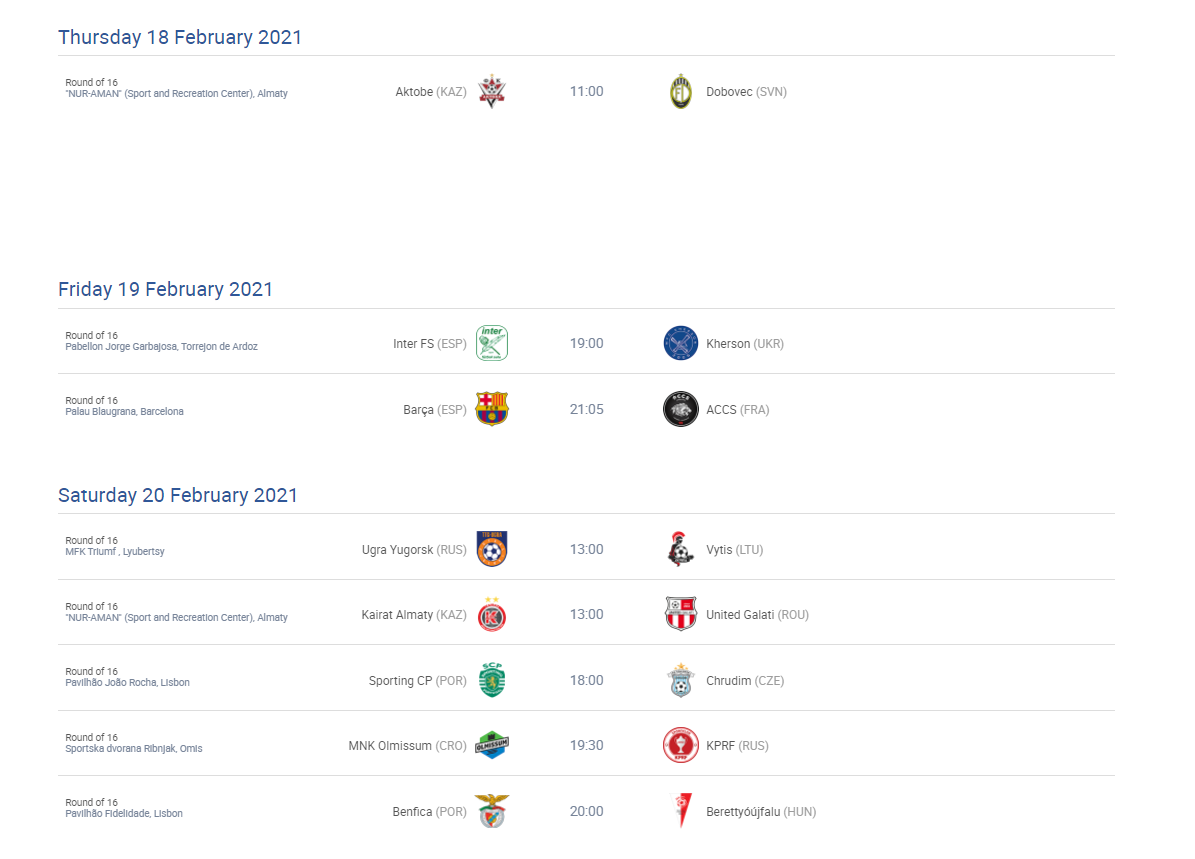The width and height of the screenshot is (1195, 859).
Task: Click the Kairat Almaty crest
Action: (x=492, y=614)
